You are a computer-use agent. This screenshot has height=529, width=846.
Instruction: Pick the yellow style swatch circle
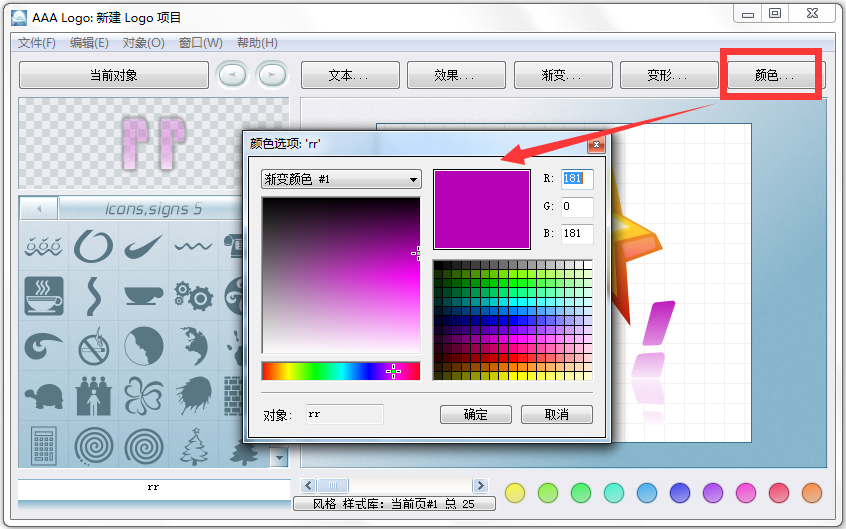515,492
